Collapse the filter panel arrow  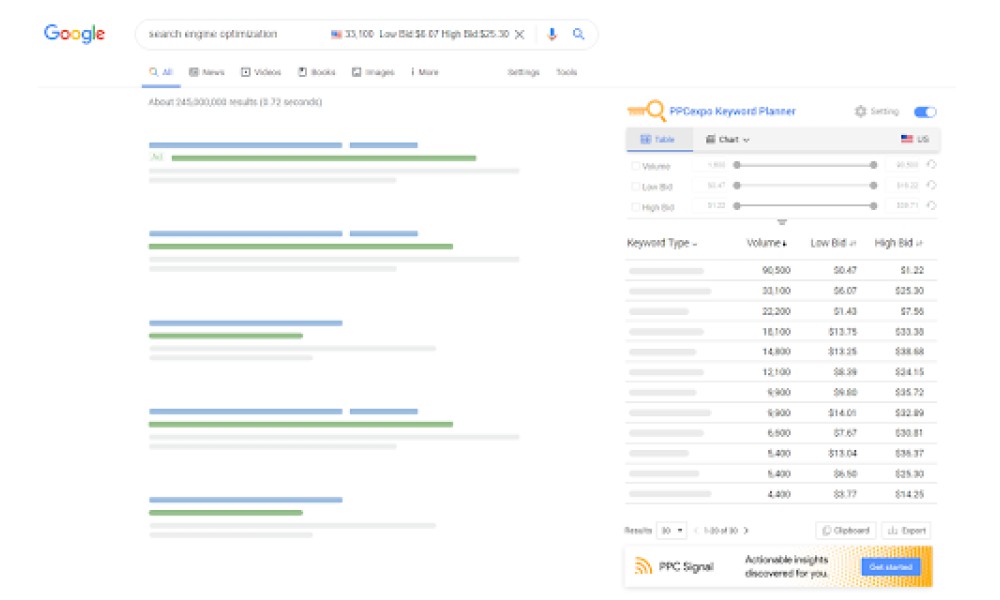pyautogui.click(x=782, y=222)
